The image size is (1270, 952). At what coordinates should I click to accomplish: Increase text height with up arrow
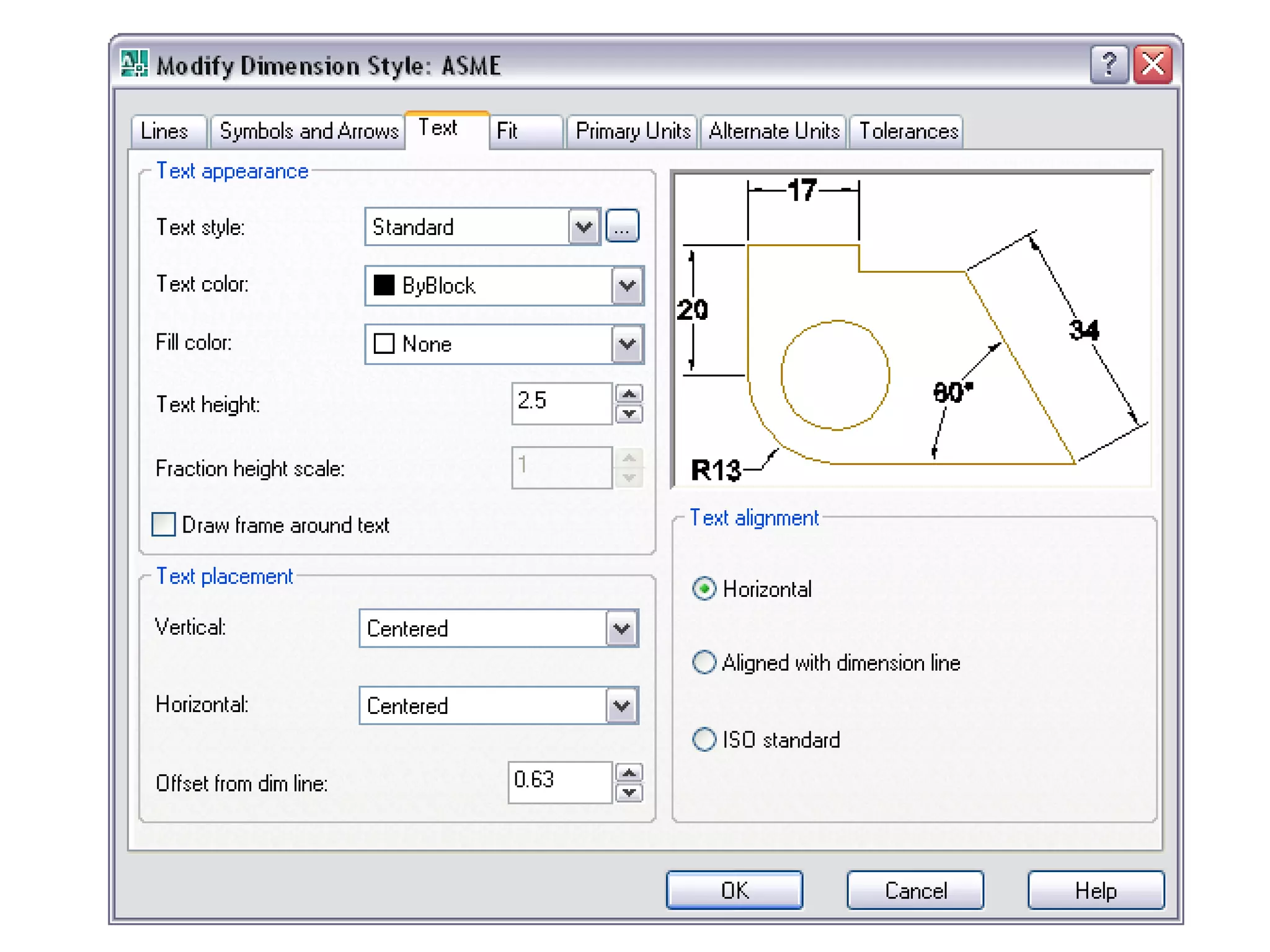click(629, 394)
